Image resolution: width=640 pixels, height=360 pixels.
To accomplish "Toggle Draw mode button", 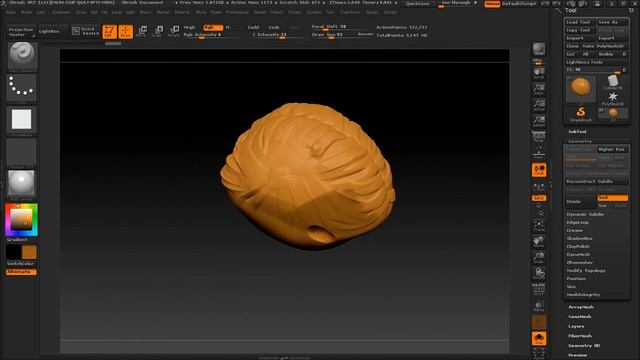I will (x=126, y=31).
